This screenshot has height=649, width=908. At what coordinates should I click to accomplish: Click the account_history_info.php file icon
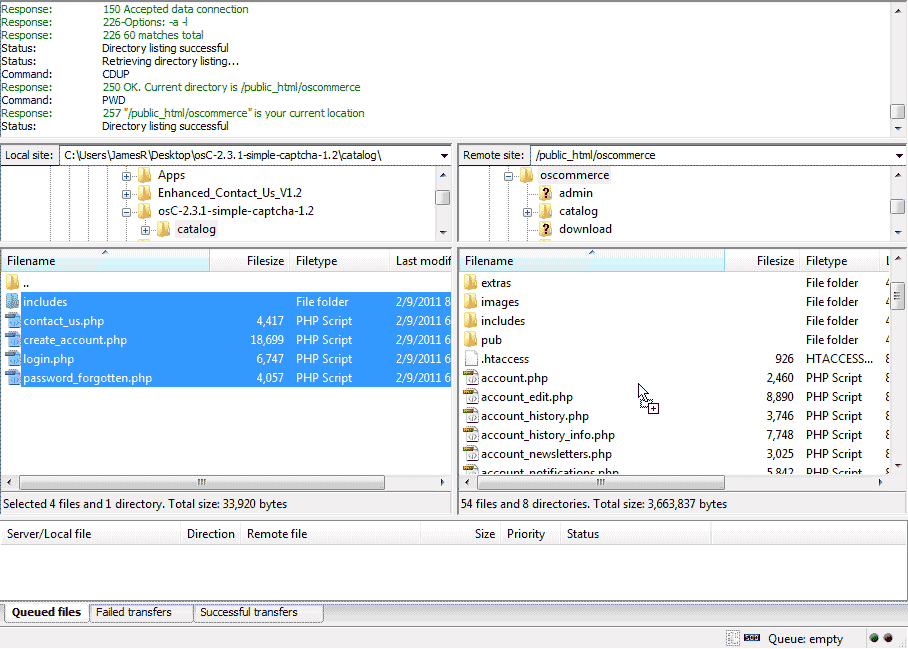(x=471, y=435)
